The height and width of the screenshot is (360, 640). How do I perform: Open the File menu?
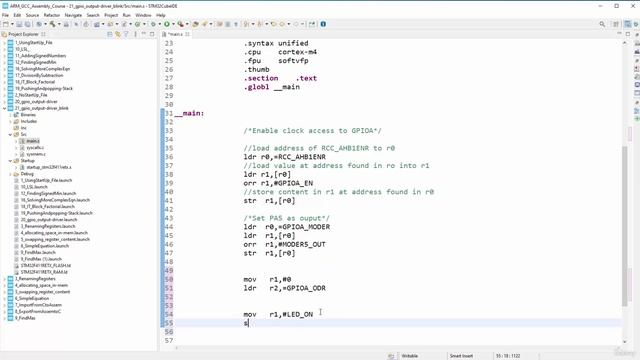click(5, 15)
